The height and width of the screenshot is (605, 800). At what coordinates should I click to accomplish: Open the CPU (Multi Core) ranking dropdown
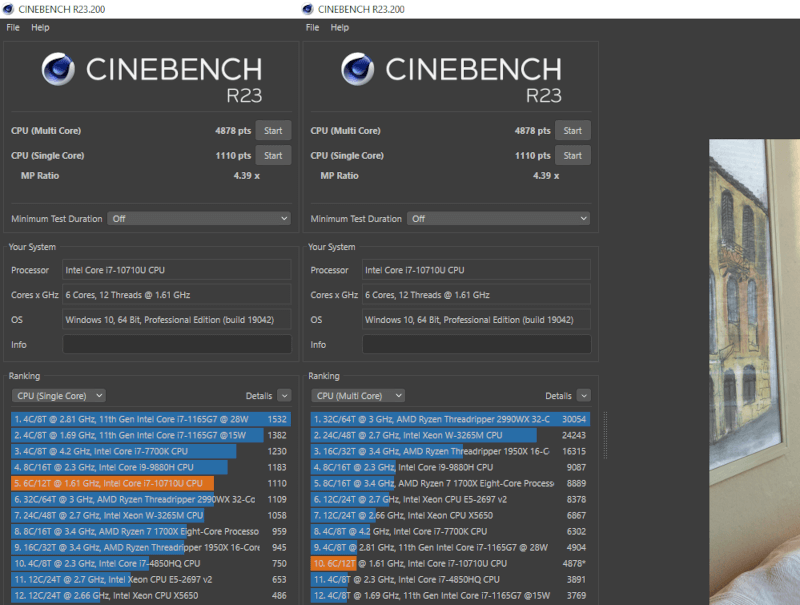pos(356,396)
